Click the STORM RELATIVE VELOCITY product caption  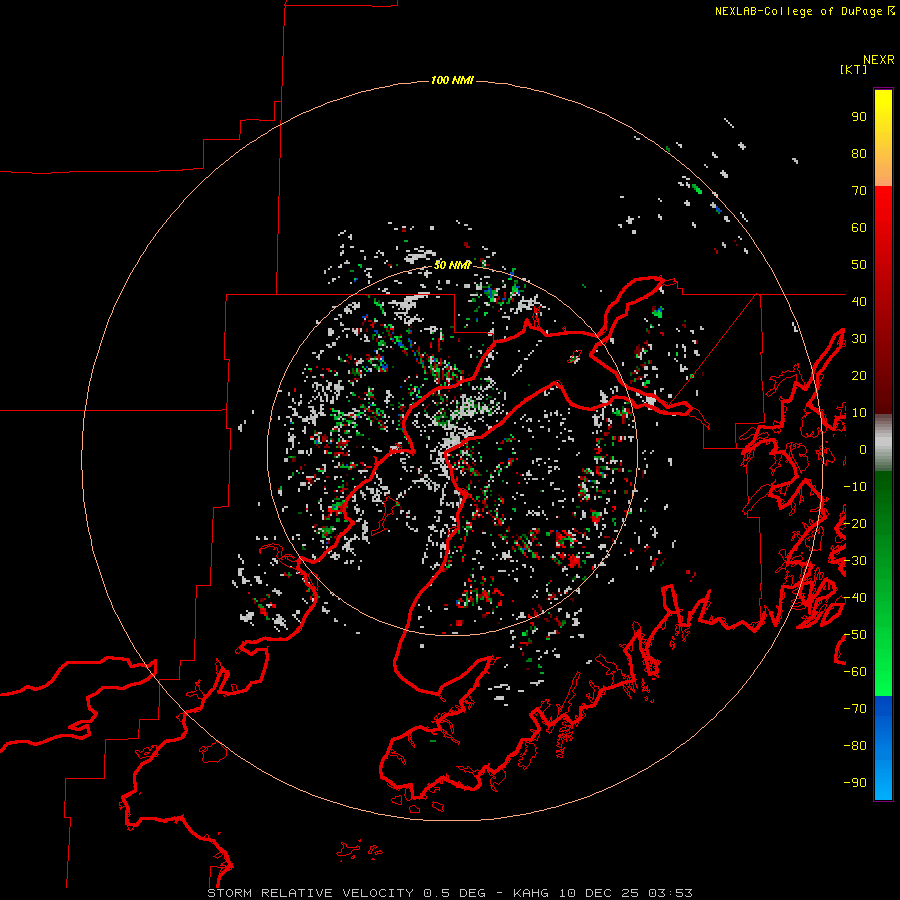tap(310, 893)
